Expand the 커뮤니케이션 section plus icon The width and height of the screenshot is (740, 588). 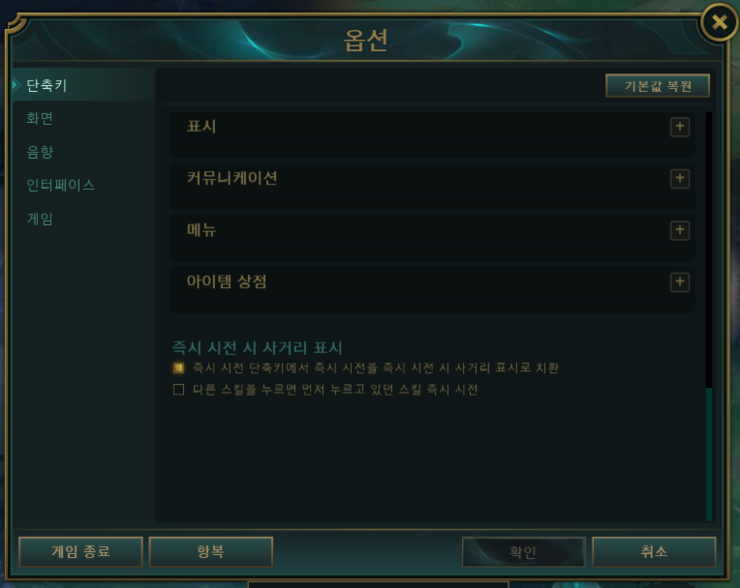[680, 179]
